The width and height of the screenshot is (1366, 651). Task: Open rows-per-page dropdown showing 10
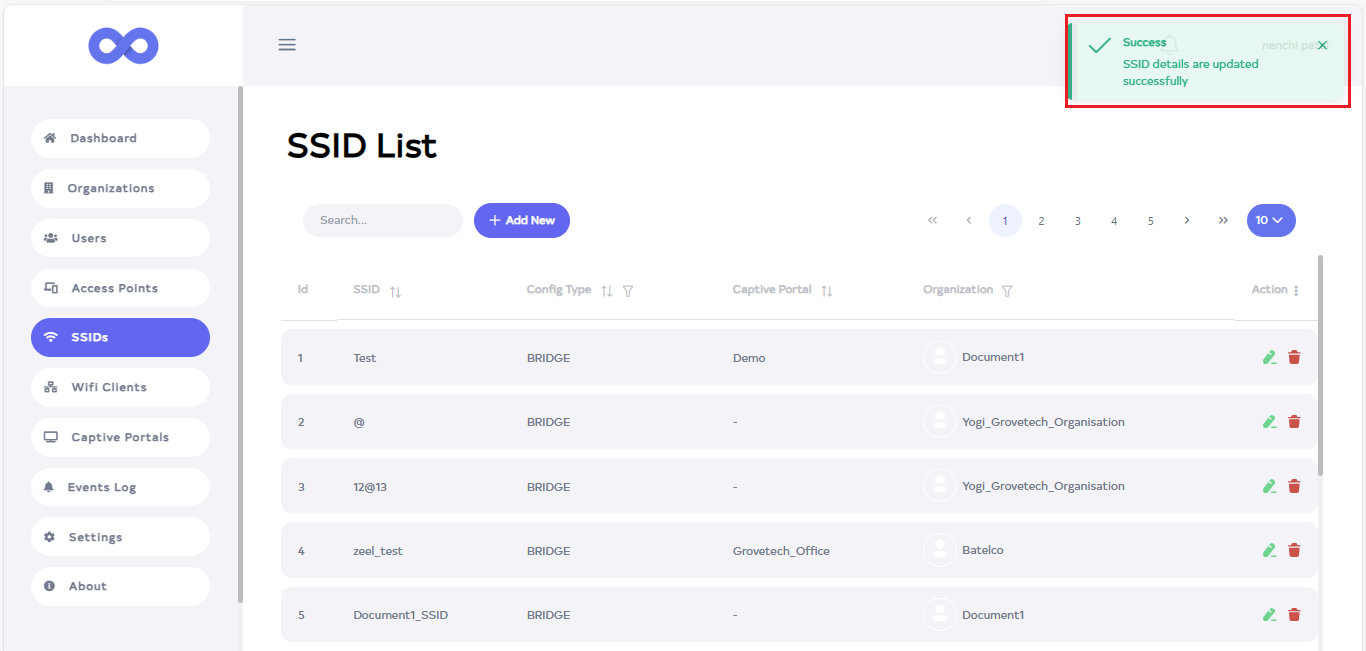(1270, 220)
